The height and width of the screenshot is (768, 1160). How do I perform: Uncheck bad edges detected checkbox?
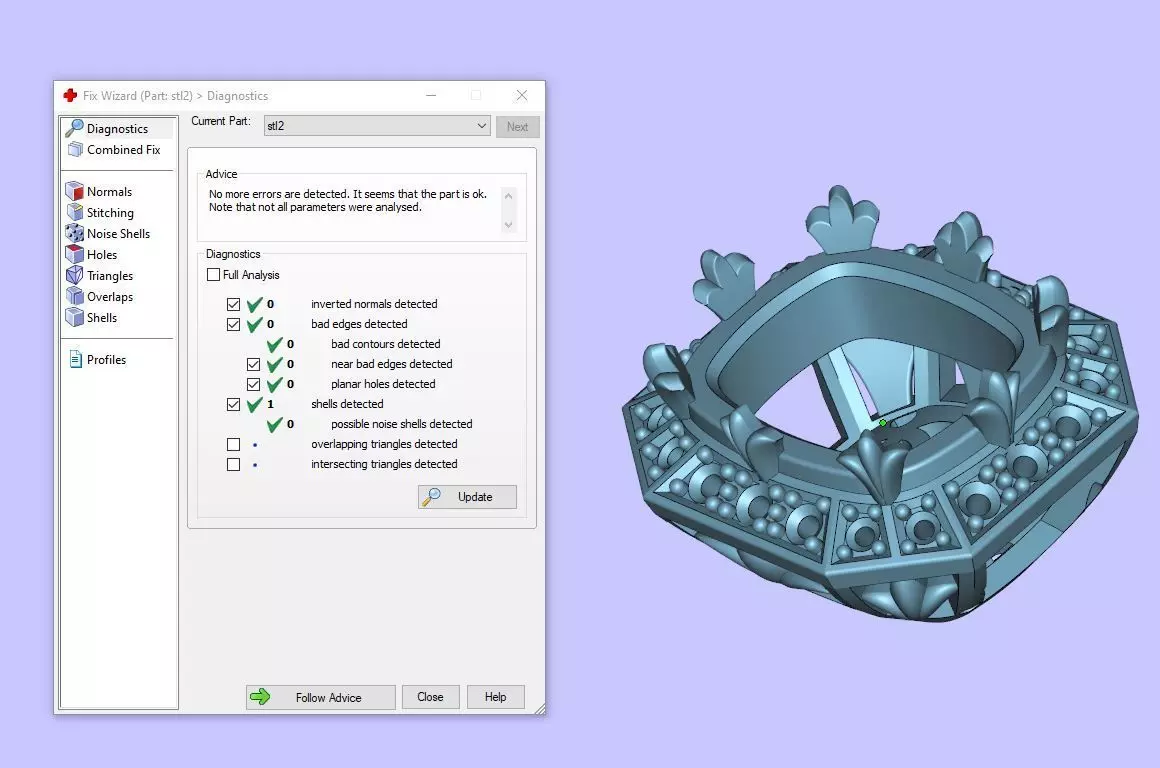click(x=233, y=324)
